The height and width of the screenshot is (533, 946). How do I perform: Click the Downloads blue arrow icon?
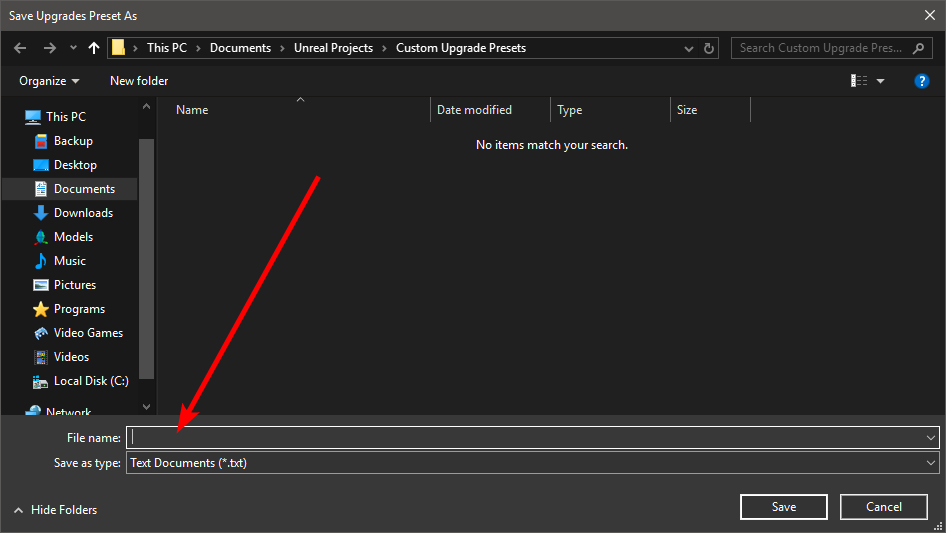point(40,213)
